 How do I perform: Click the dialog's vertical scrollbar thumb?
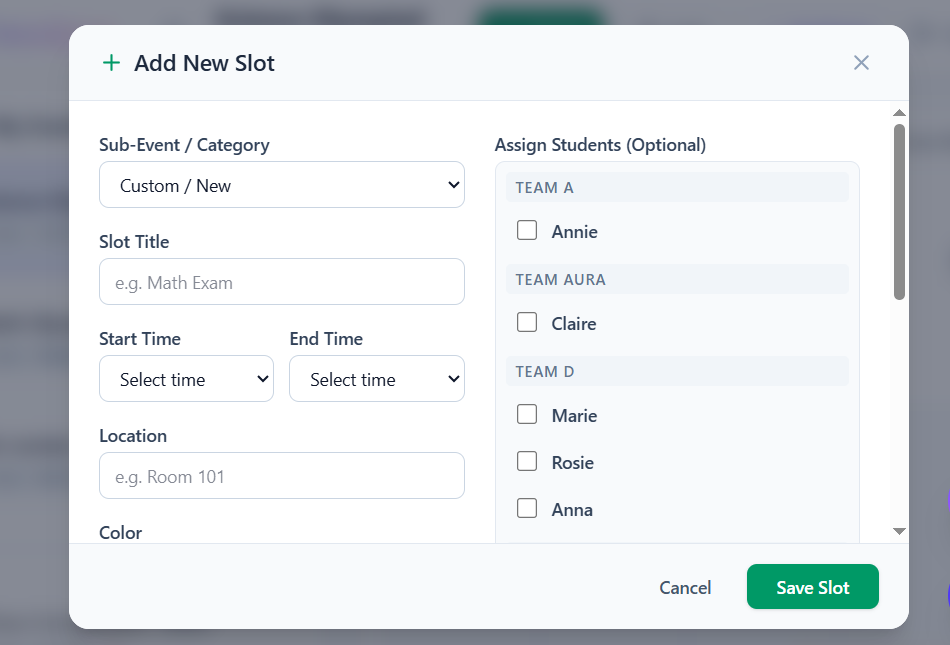pos(899,210)
